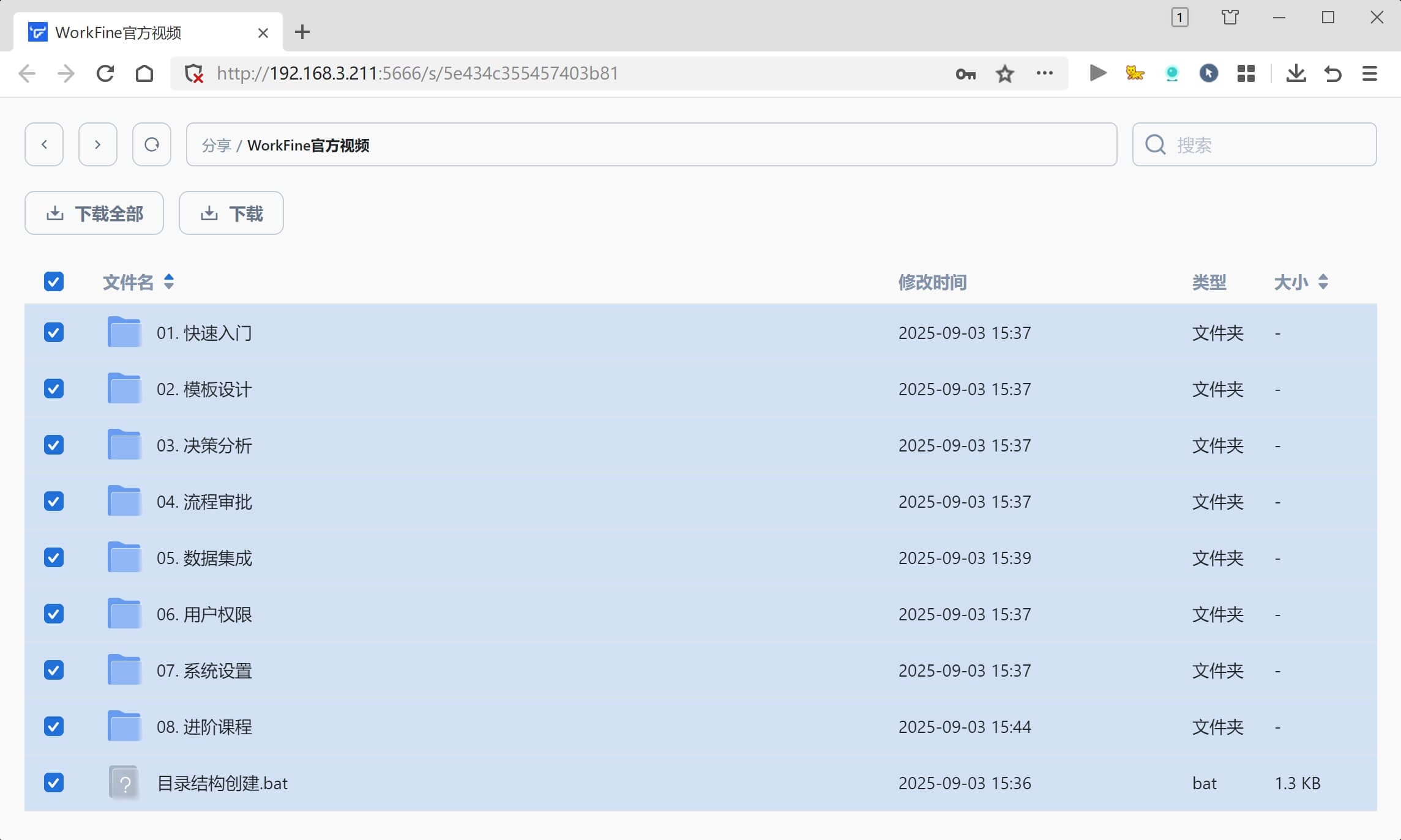Open the 03. 决策分析 folder

tap(204, 445)
